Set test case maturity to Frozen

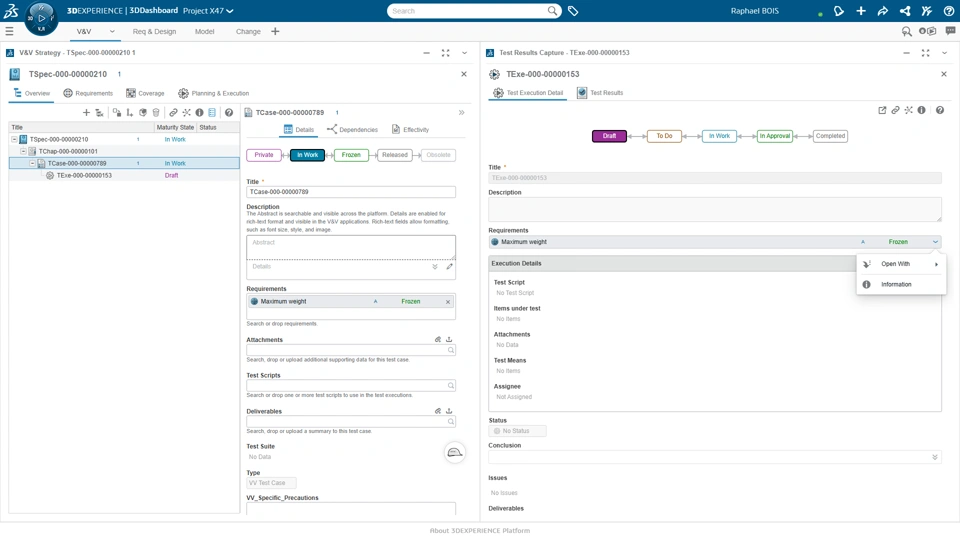tap(351, 155)
